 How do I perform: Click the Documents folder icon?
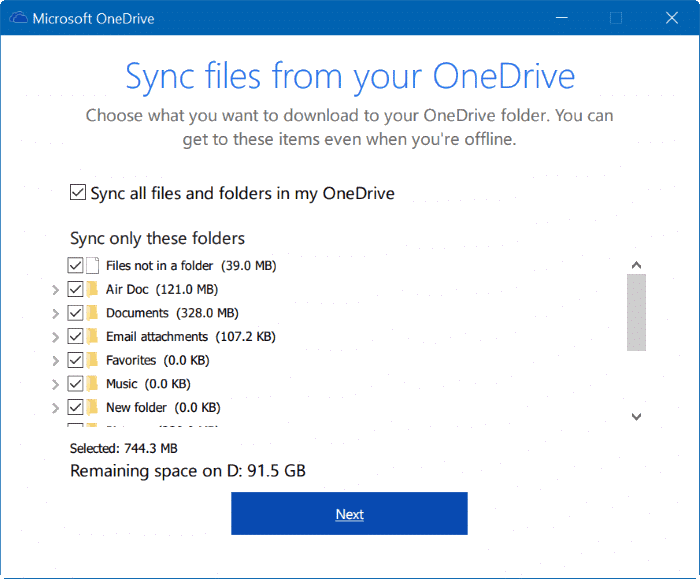pyautogui.click(x=92, y=312)
